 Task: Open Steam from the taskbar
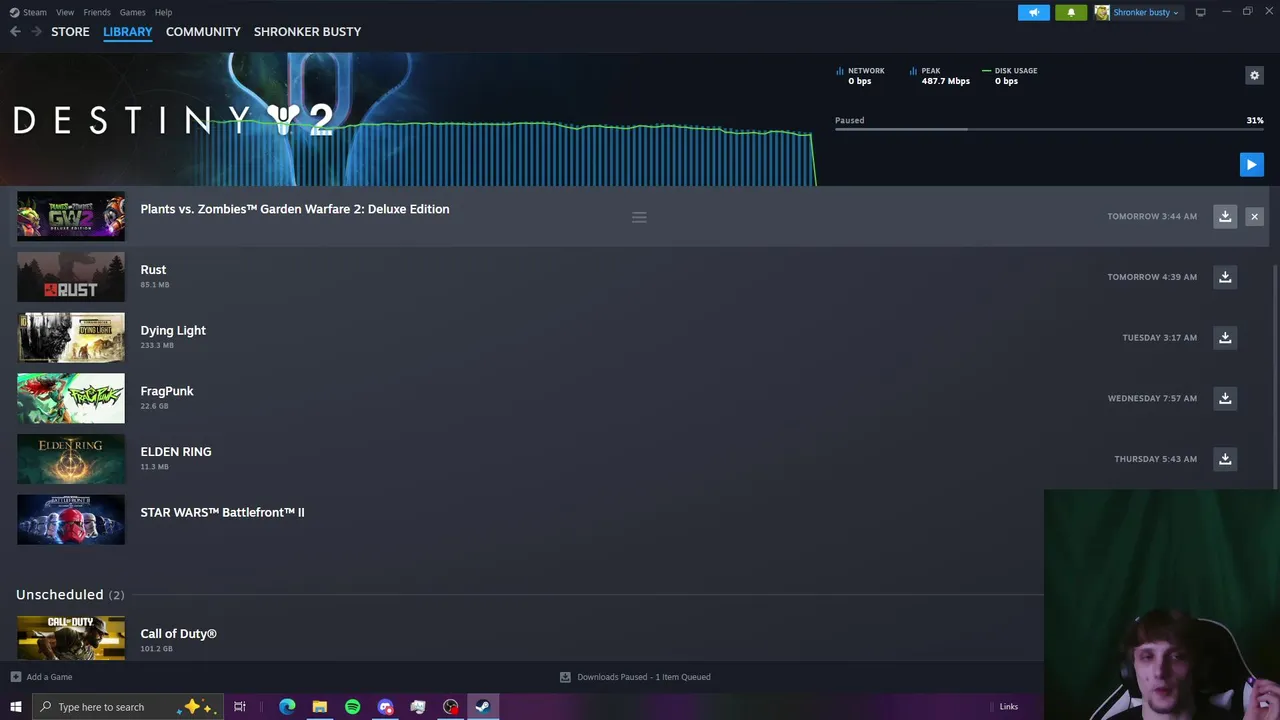(483, 707)
